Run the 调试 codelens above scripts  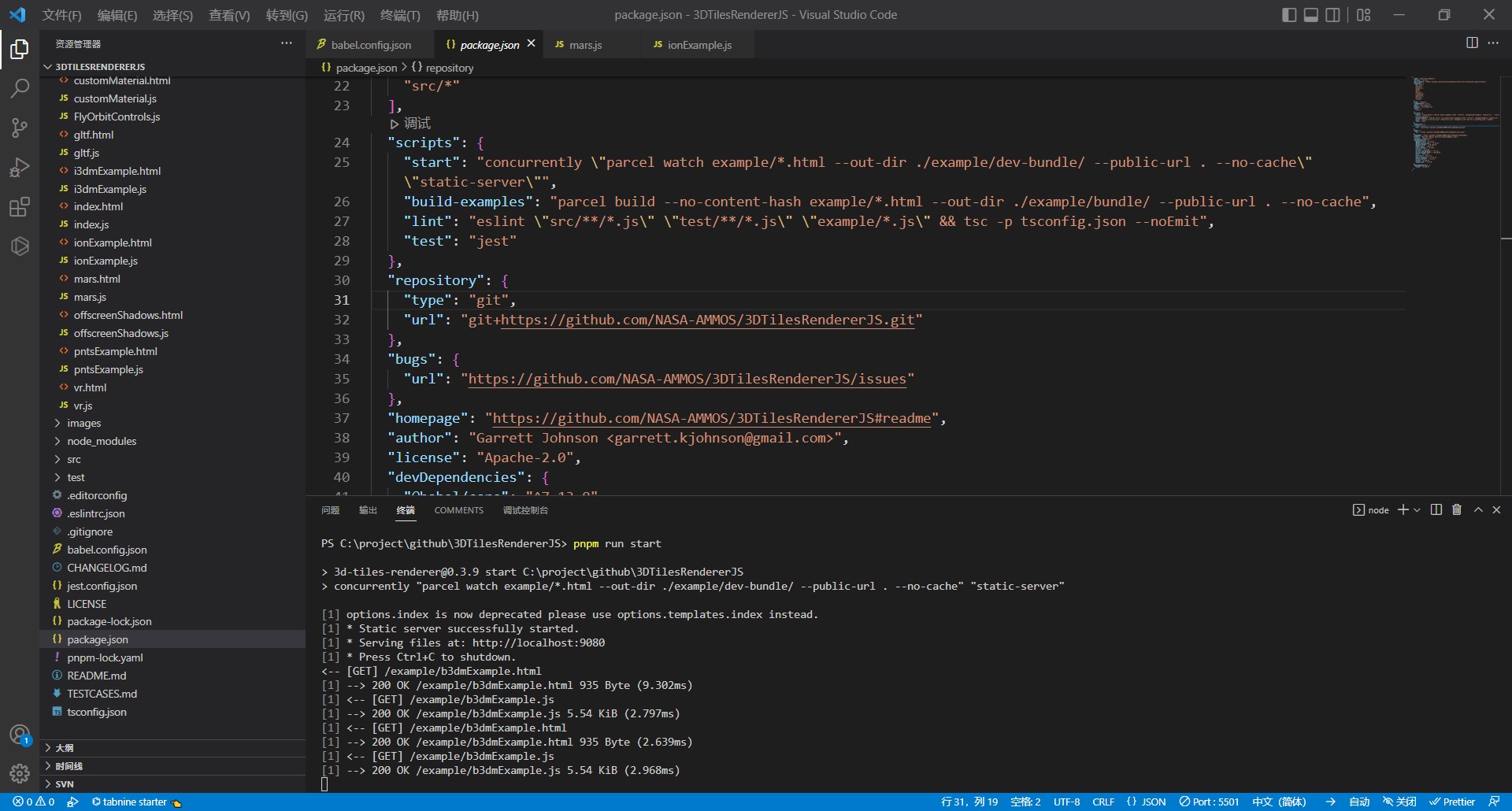tap(415, 123)
